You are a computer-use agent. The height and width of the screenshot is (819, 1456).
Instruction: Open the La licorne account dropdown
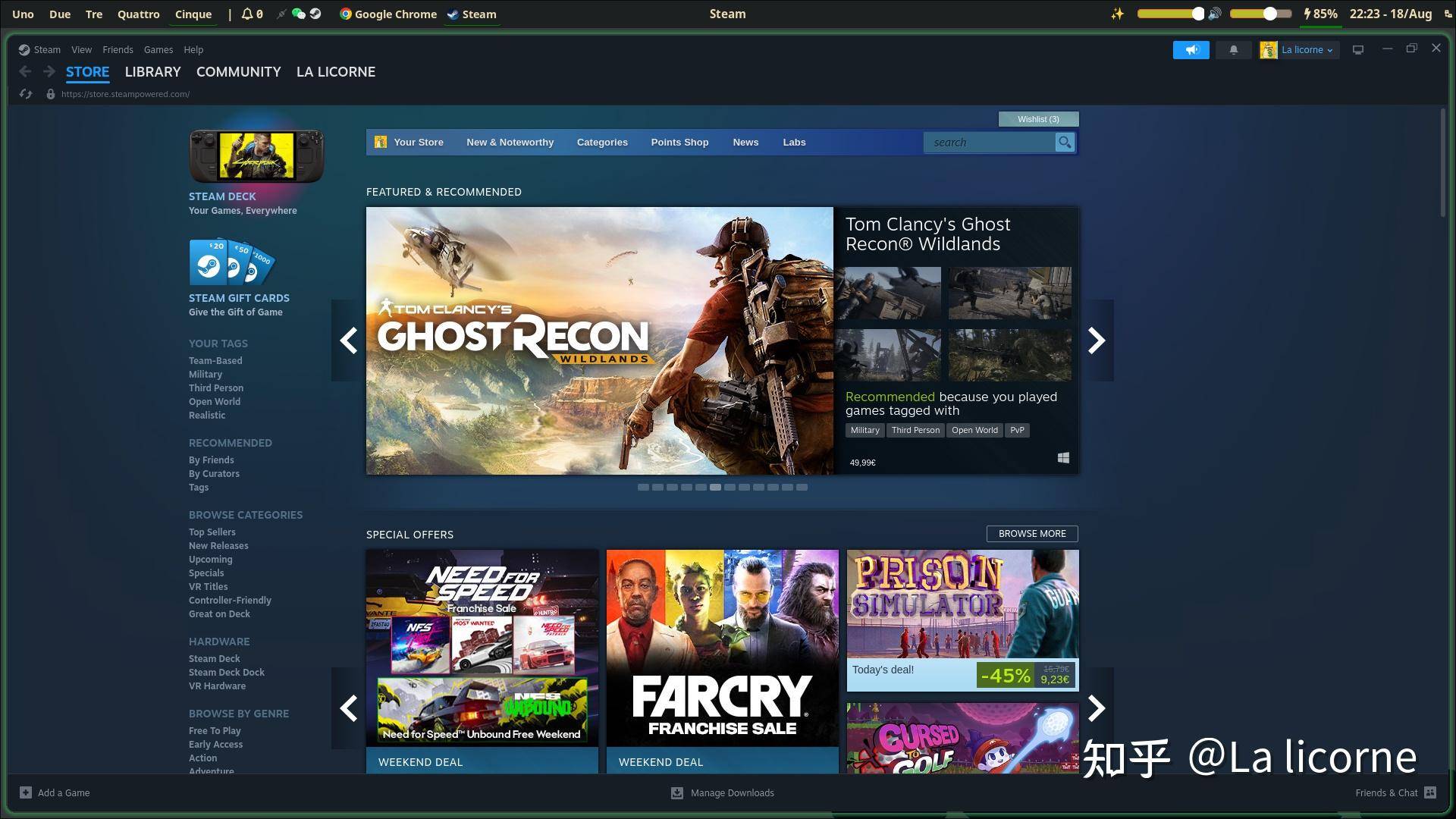(x=1307, y=50)
